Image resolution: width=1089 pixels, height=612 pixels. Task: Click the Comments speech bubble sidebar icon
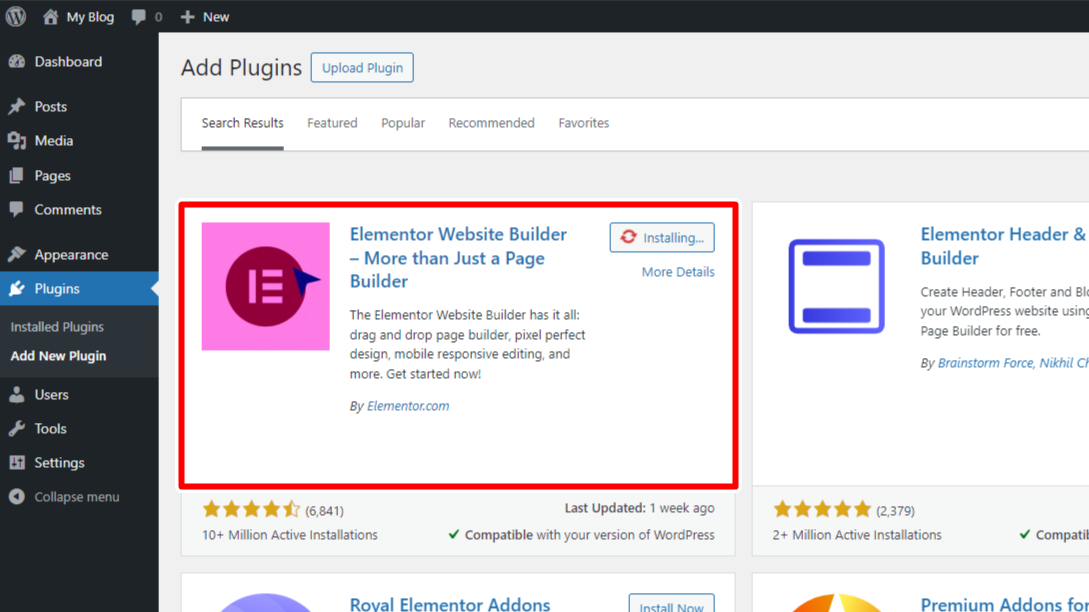click(17, 209)
